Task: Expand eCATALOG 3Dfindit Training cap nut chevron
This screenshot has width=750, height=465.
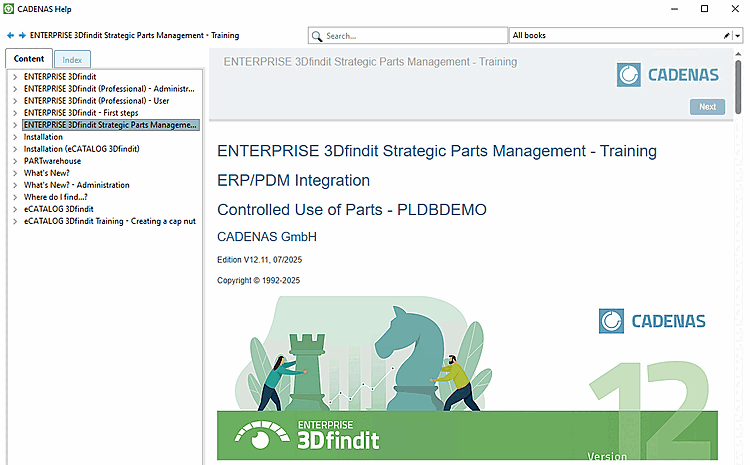Action: pos(15,221)
